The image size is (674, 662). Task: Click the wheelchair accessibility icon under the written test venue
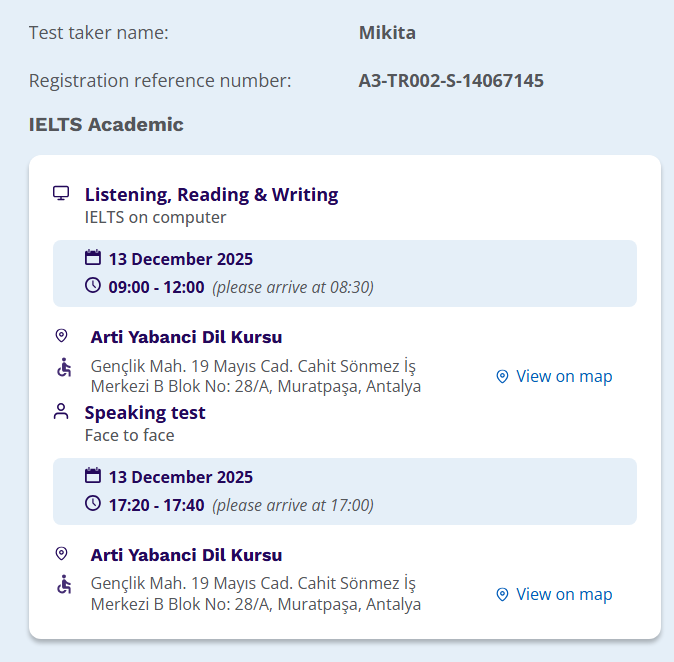(x=63, y=368)
